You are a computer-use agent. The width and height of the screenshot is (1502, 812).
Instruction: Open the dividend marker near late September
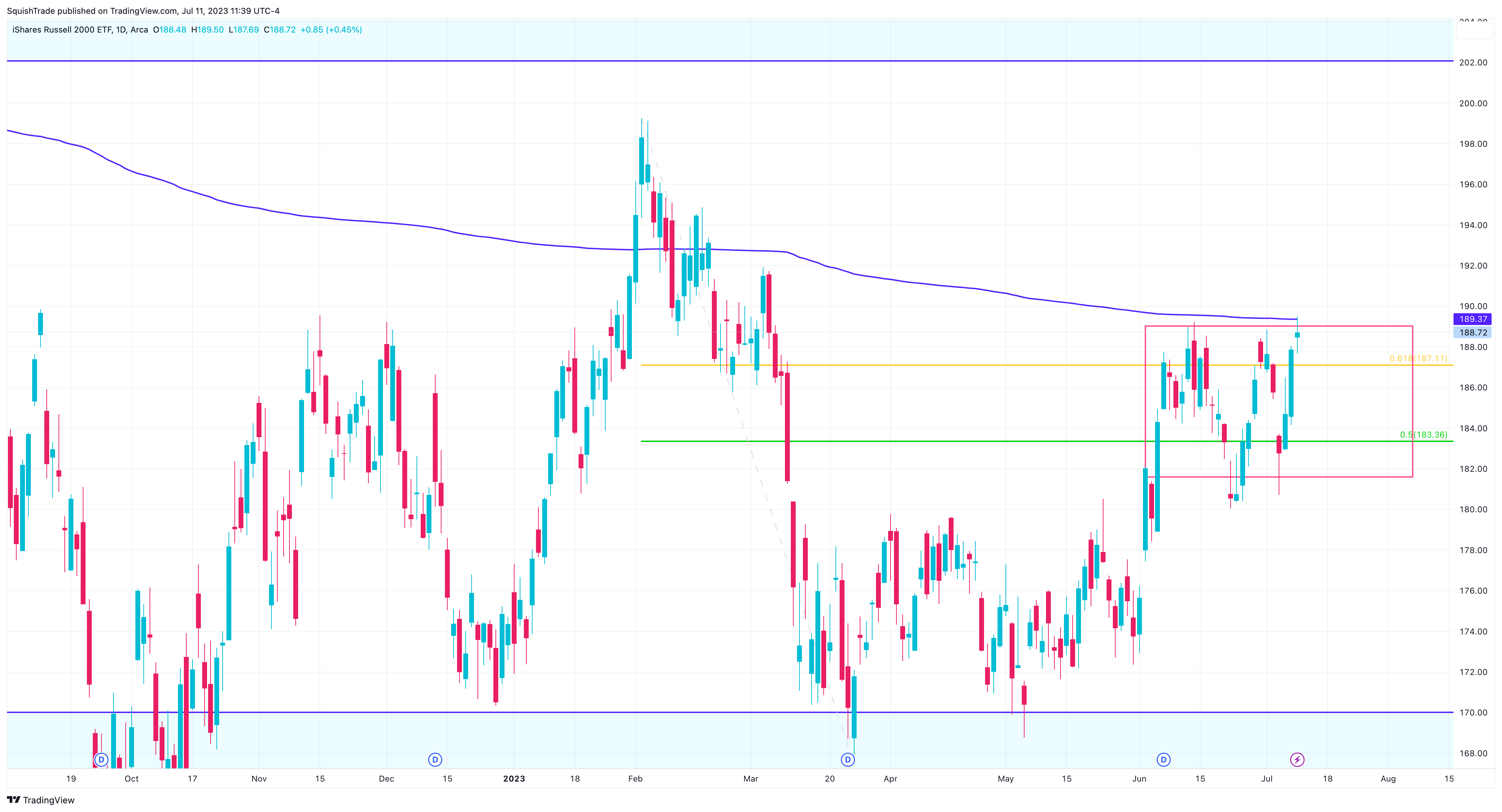(x=101, y=759)
